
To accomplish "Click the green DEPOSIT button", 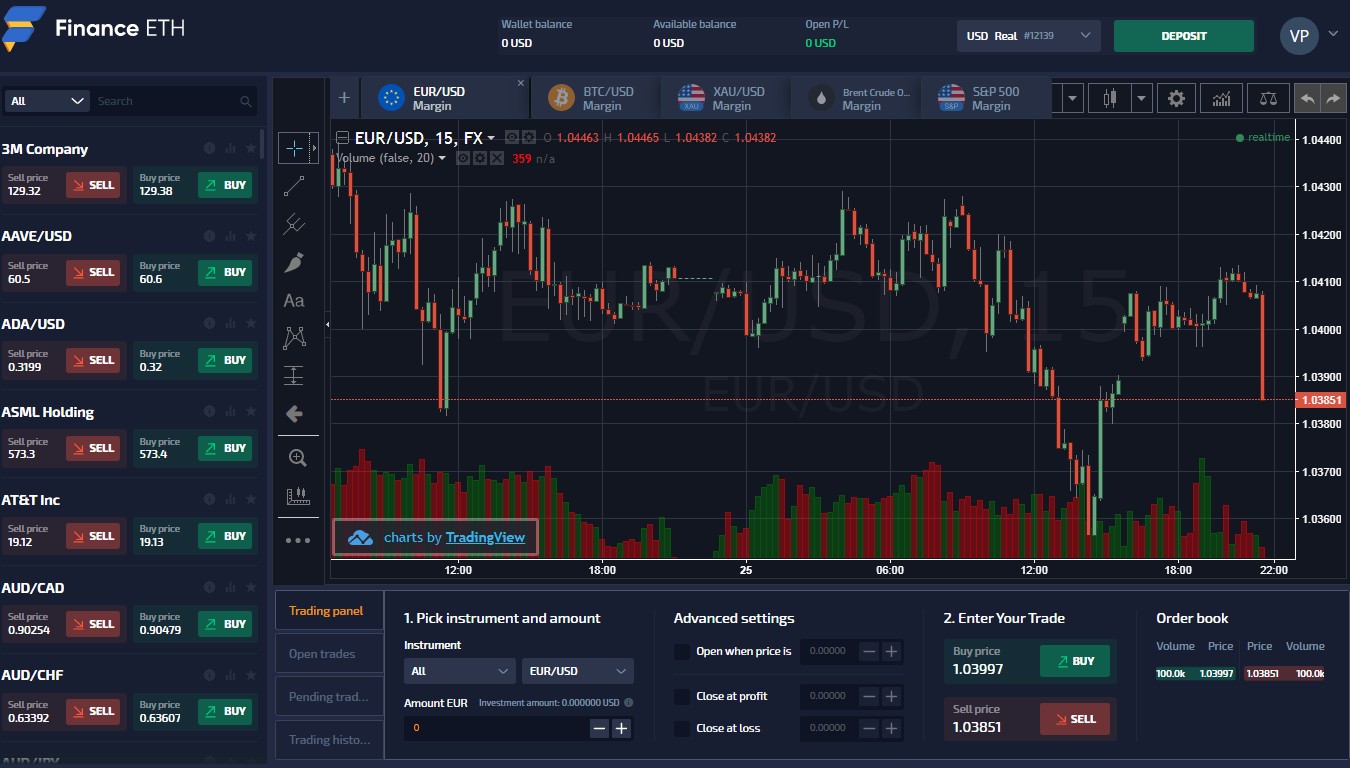I will click(1184, 36).
